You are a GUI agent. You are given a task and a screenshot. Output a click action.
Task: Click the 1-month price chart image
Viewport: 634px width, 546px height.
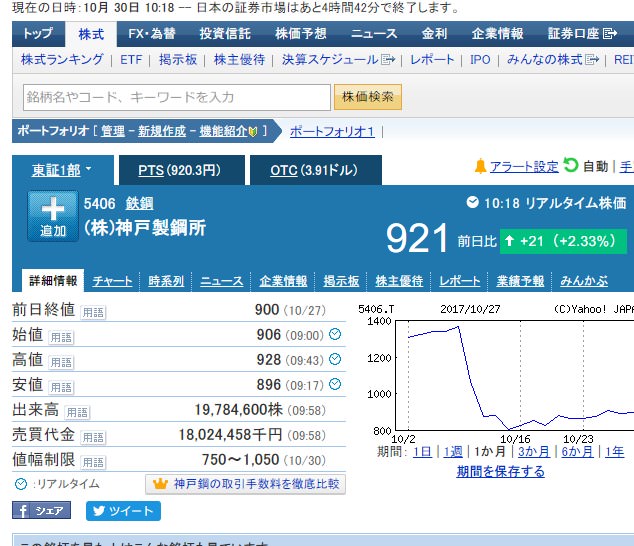coord(496,374)
